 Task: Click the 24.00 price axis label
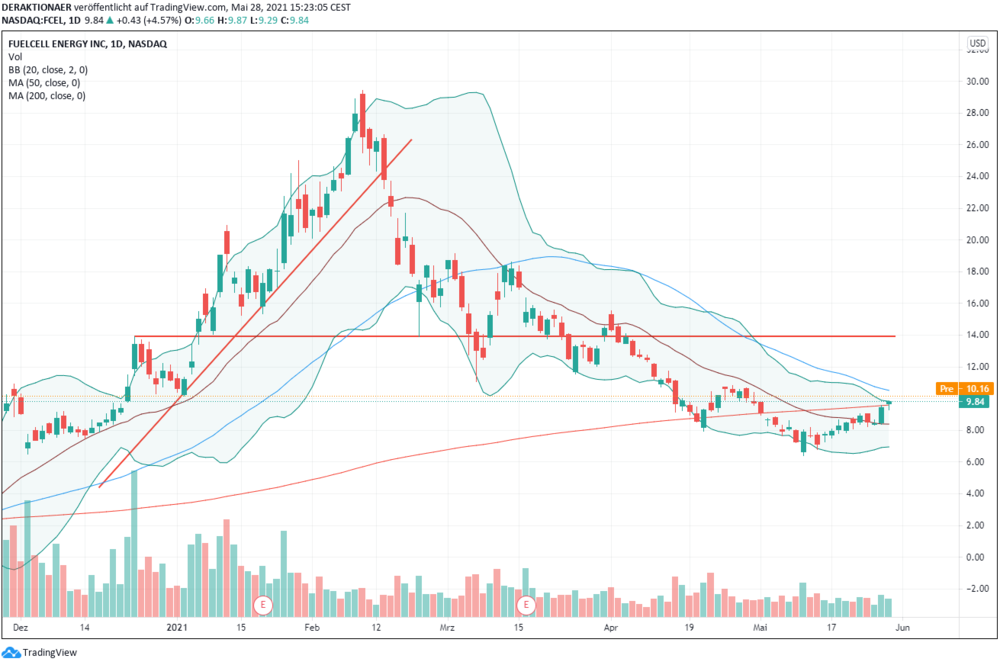click(x=978, y=176)
